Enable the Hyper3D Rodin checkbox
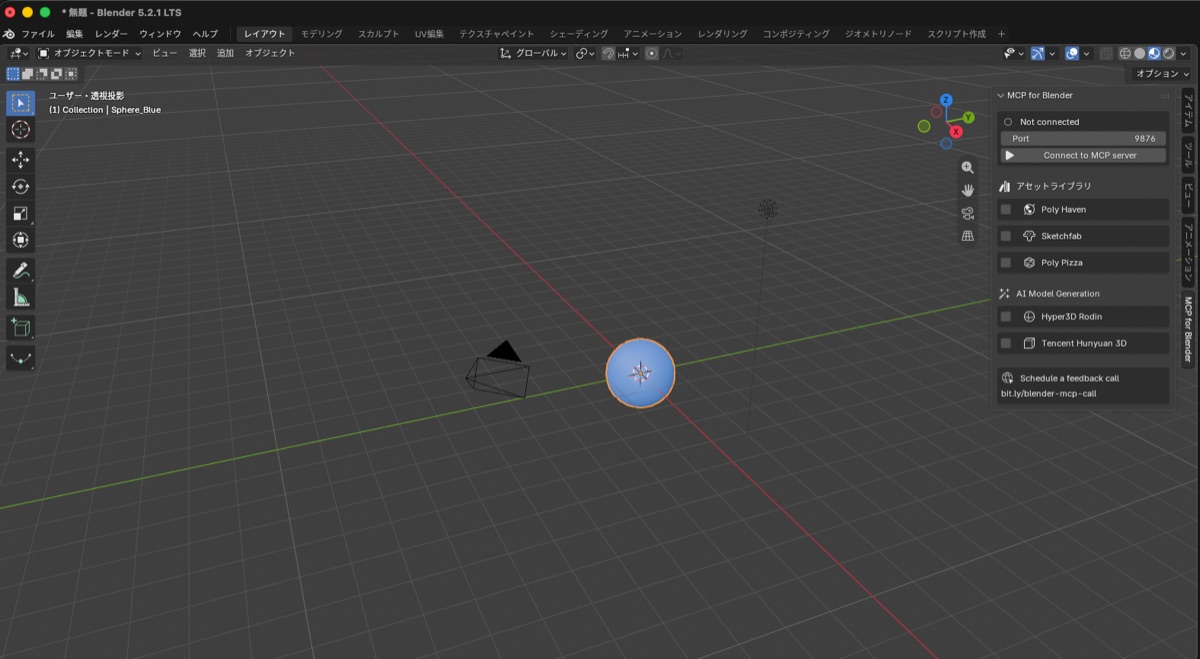This screenshot has height=659, width=1200. click(x=1005, y=316)
